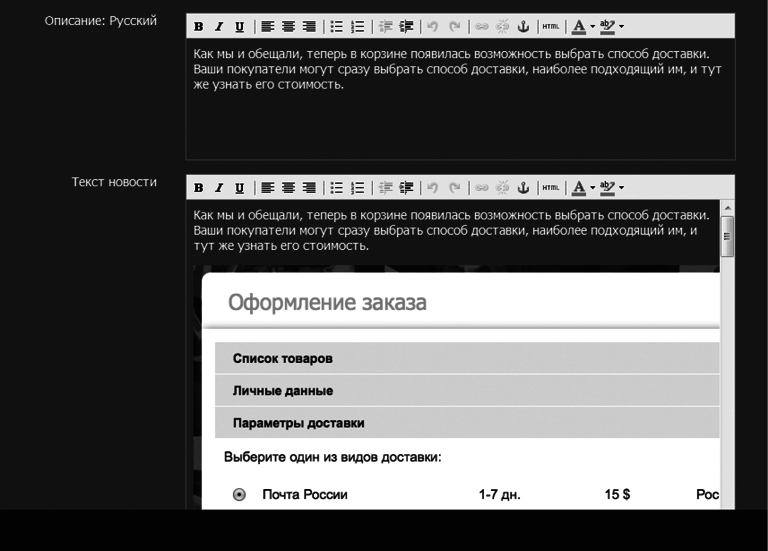The image size is (768, 551).
Task: Insert a link in the Текст новости editor
Action: click(x=481, y=188)
